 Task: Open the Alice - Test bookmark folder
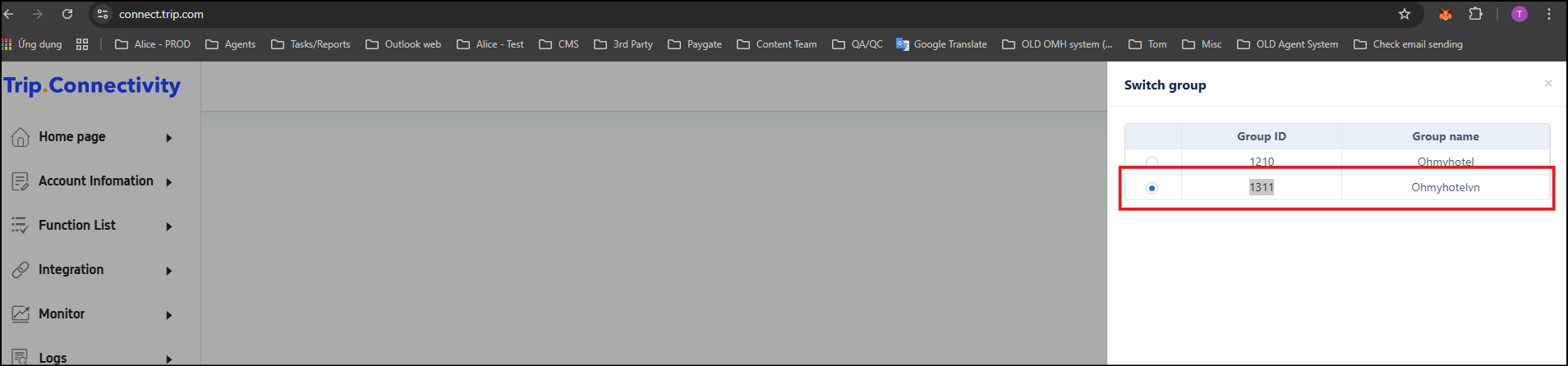point(490,44)
